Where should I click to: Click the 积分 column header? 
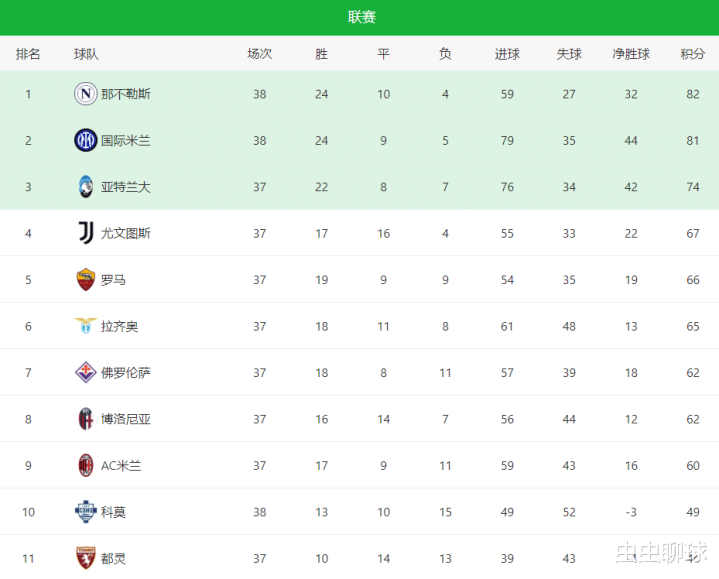(x=692, y=54)
